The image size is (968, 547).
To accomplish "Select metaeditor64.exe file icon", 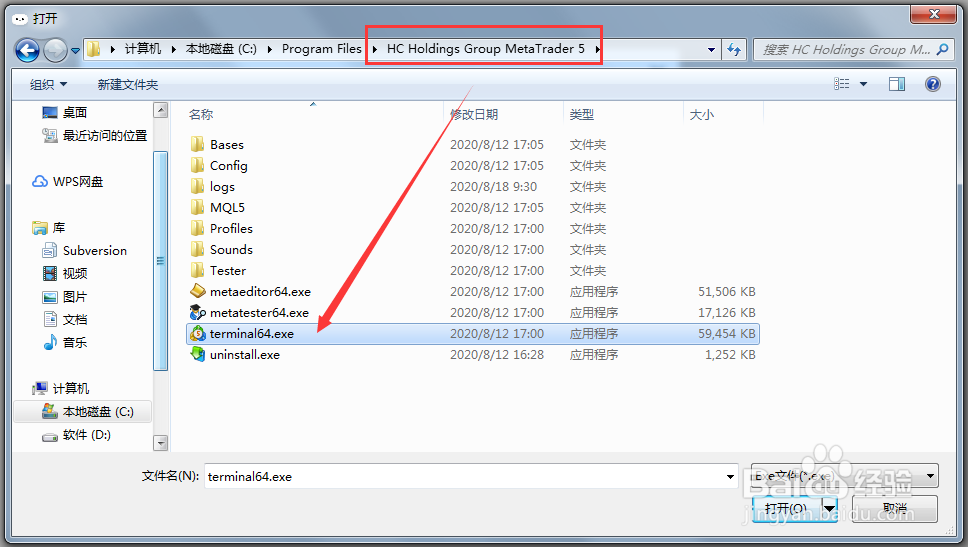I will tap(198, 291).
